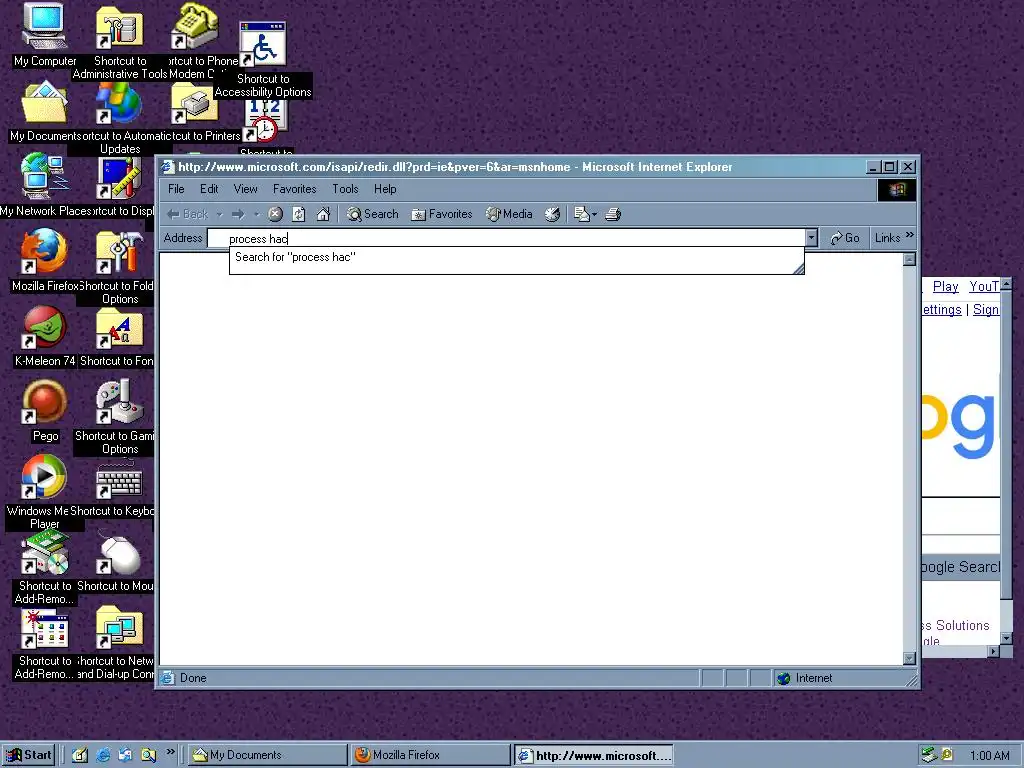This screenshot has height=768, width=1024.
Task: Switch to My Documents taskbar button
Action: [x=268, y=756]
